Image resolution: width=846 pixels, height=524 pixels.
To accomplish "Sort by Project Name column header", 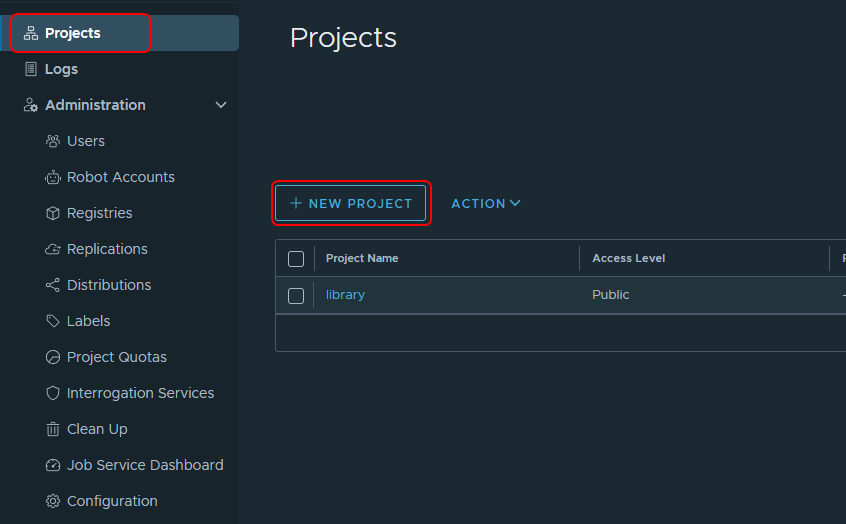I will [x=362, y=258].
